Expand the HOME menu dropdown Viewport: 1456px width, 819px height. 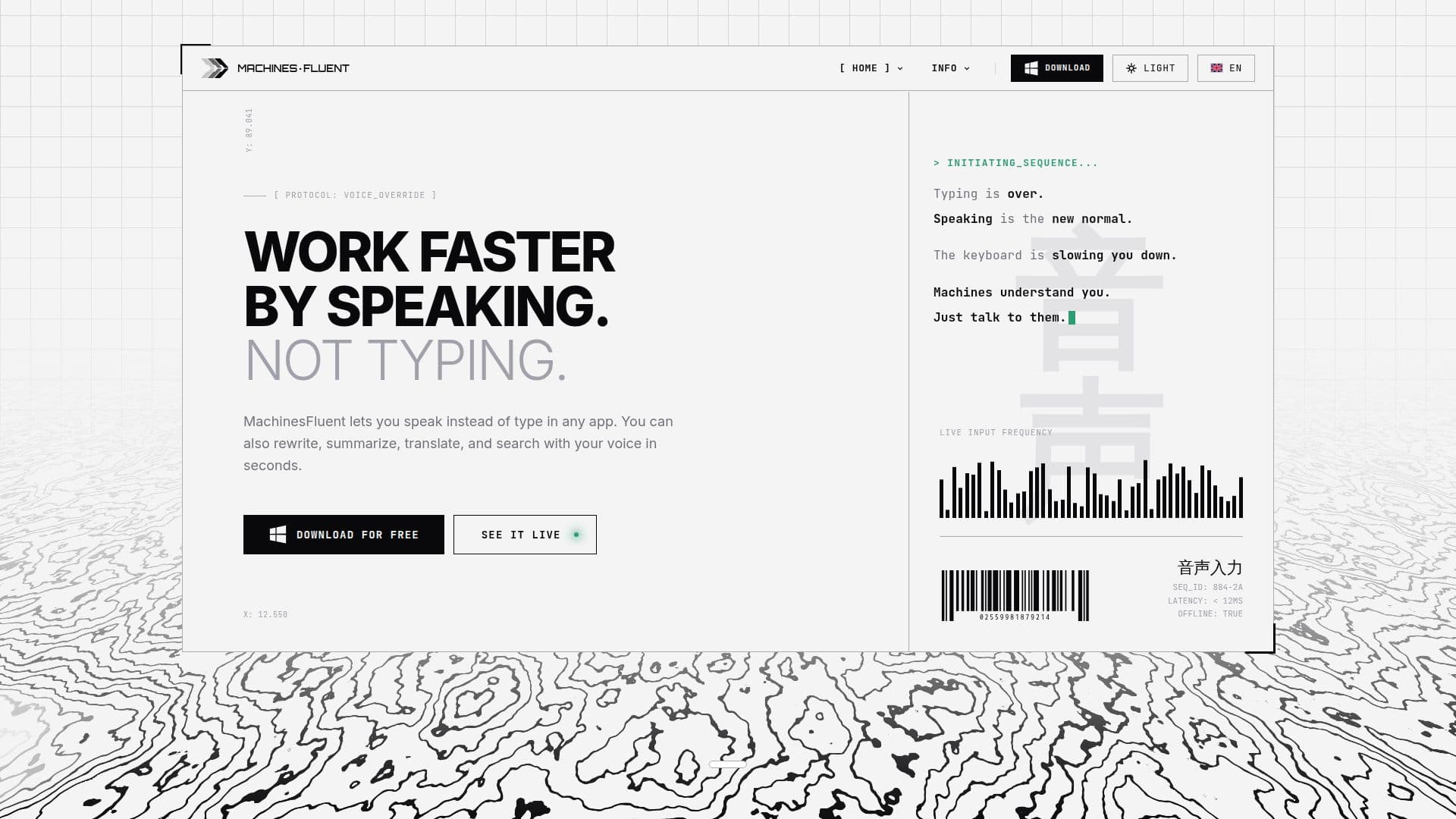point(871,68)
